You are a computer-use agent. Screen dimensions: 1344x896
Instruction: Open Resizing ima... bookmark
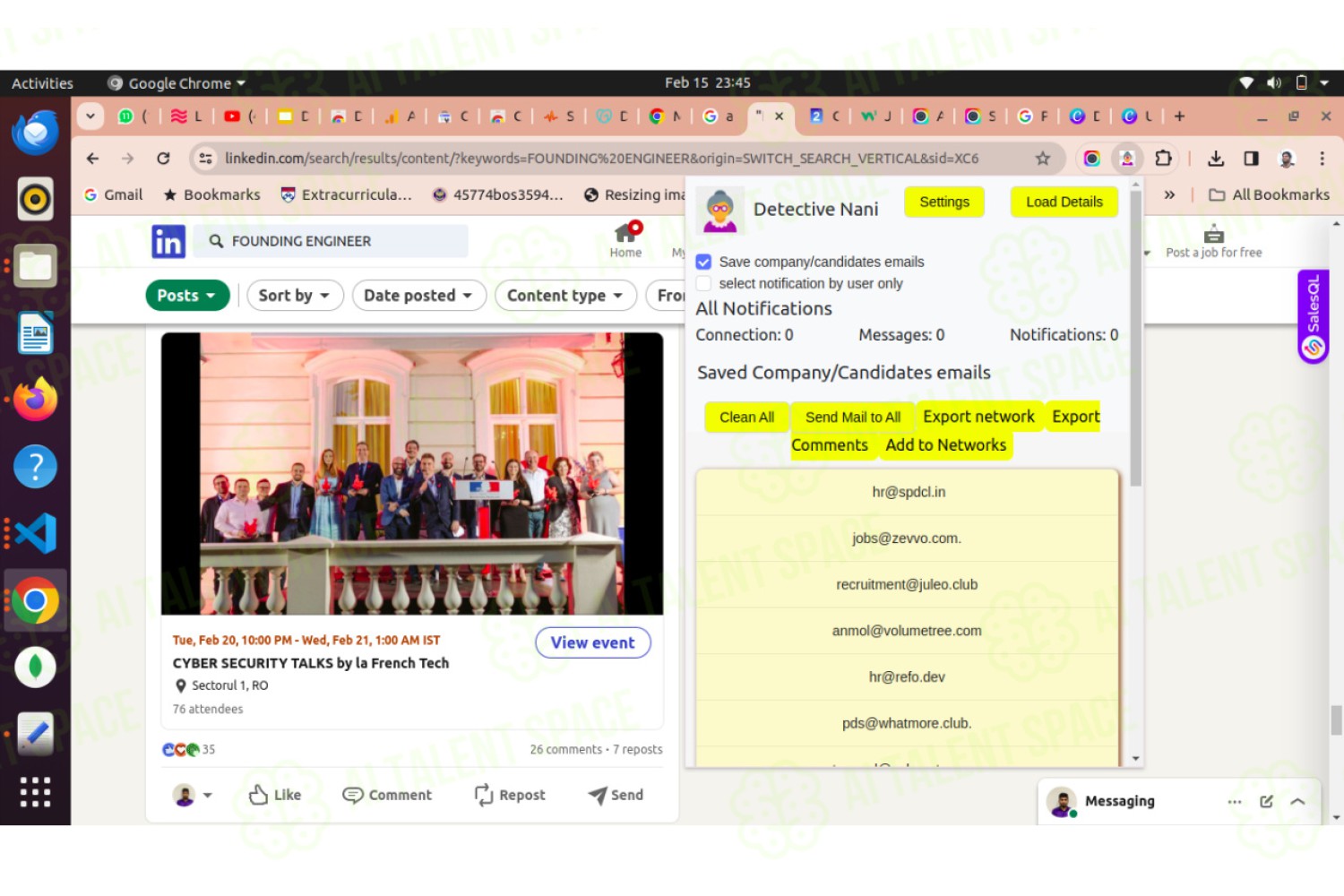point(634,194)
